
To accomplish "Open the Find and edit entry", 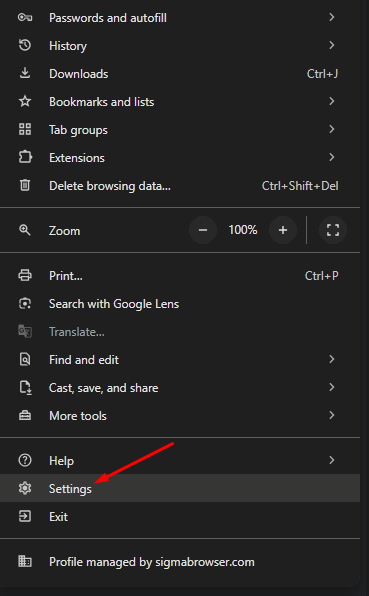I will point(180,359).
